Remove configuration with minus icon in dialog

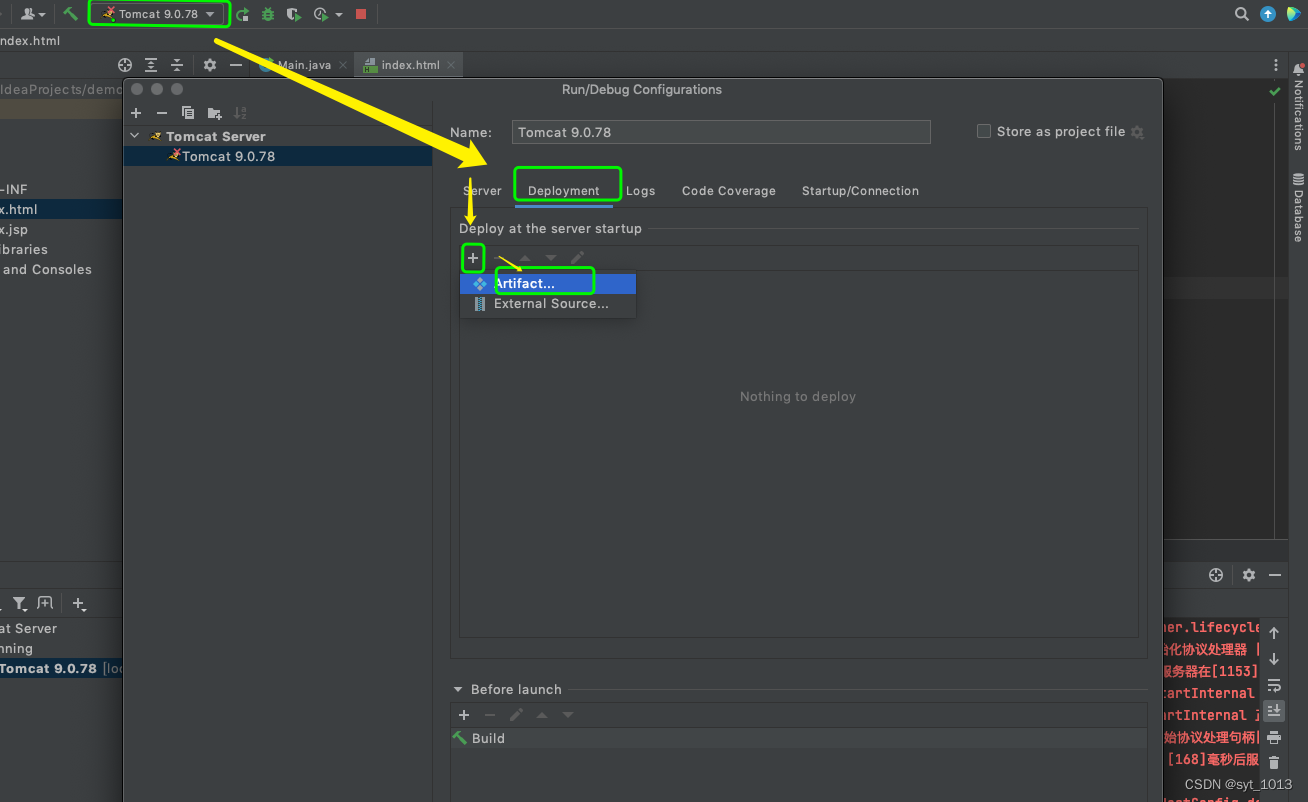(x=162, y=113)
